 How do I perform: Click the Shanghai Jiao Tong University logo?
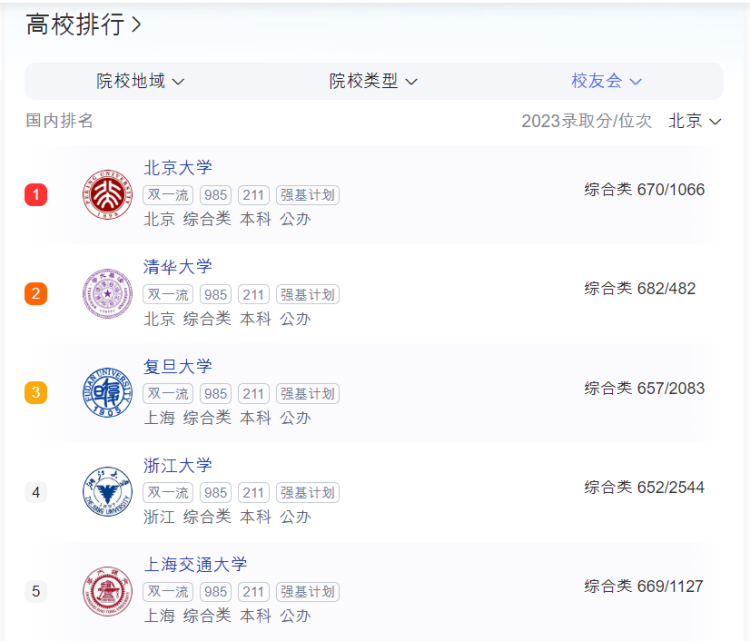click(108, 591)
